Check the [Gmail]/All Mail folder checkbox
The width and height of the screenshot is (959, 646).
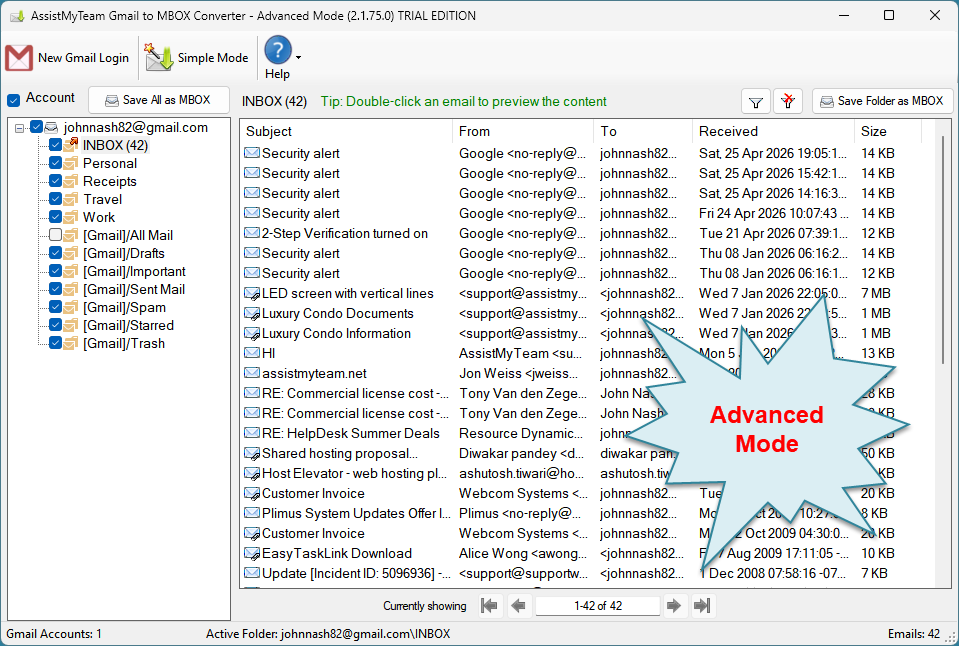pos(56,235)
